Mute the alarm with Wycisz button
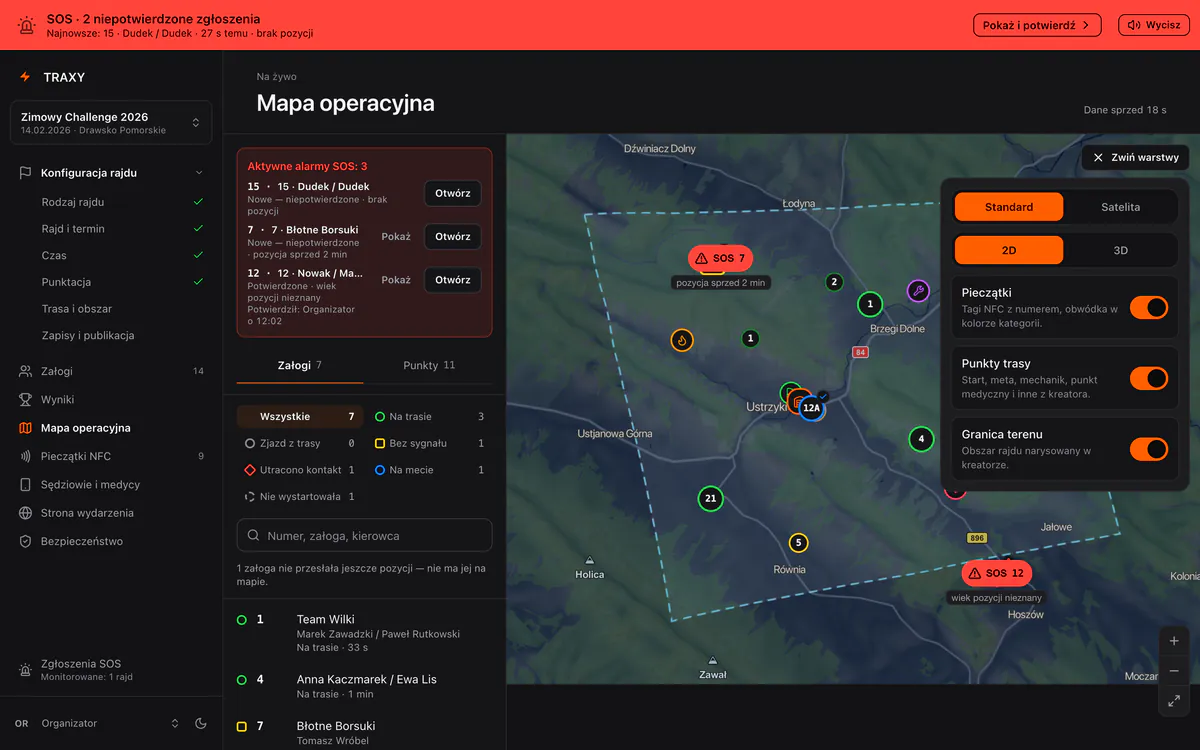This screenshot has width=1200, height=750. coord(1154,25)
